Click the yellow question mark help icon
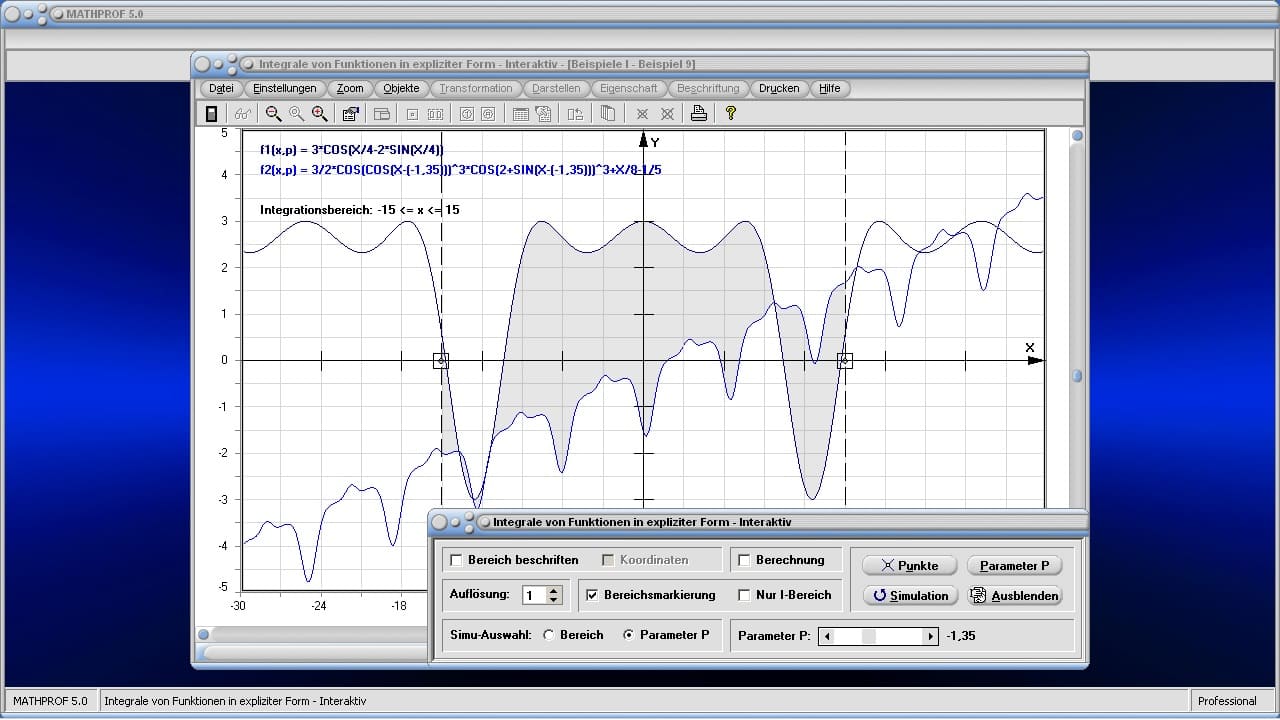This screenshot has width=1280, height=720. click(731, 114)
